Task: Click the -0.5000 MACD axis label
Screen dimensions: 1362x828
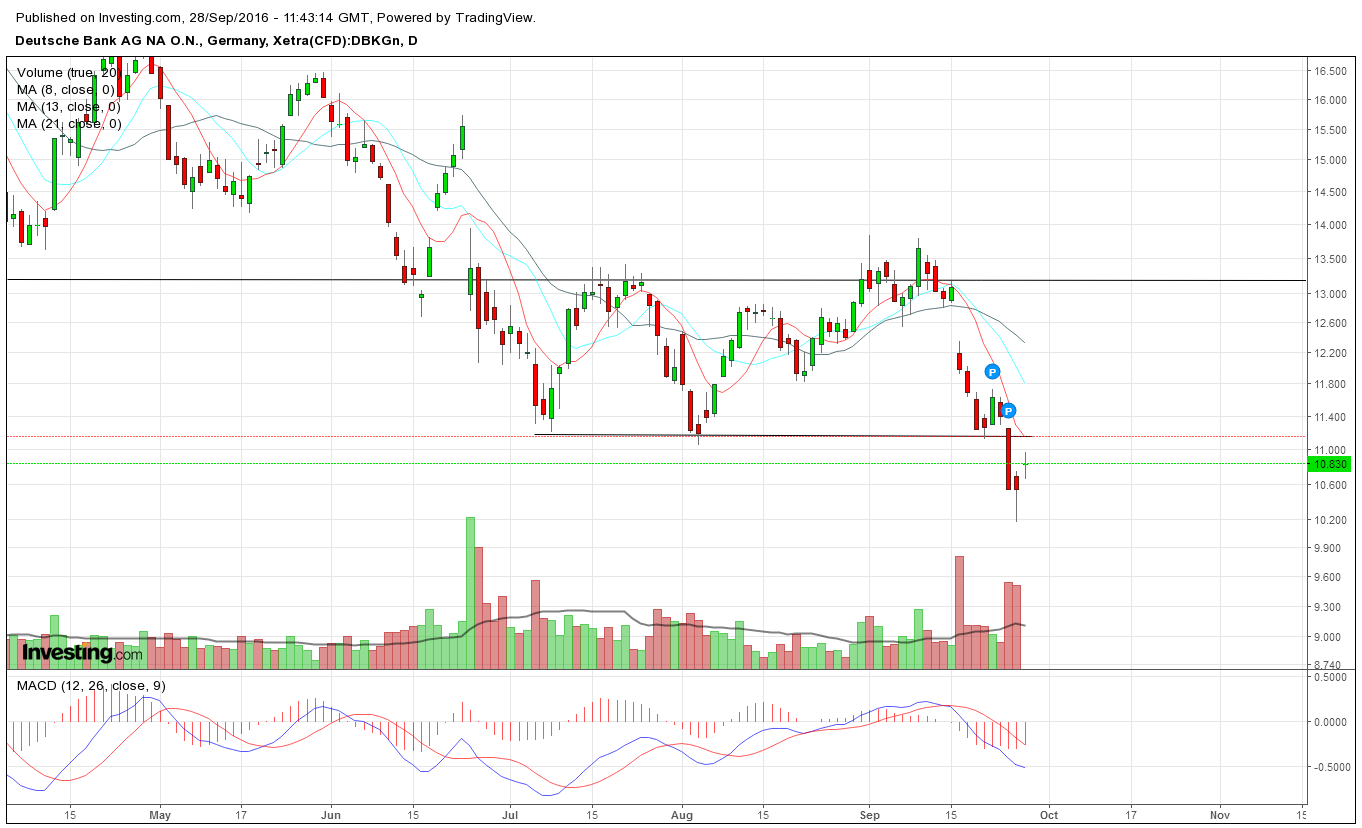Action: click(1331, 767)
